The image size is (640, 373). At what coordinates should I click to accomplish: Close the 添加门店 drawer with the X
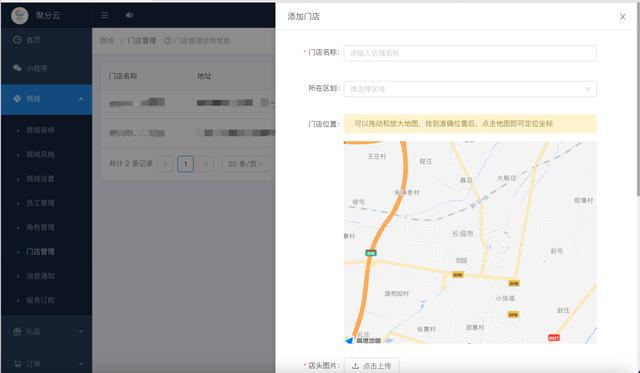tap(622, 17)
